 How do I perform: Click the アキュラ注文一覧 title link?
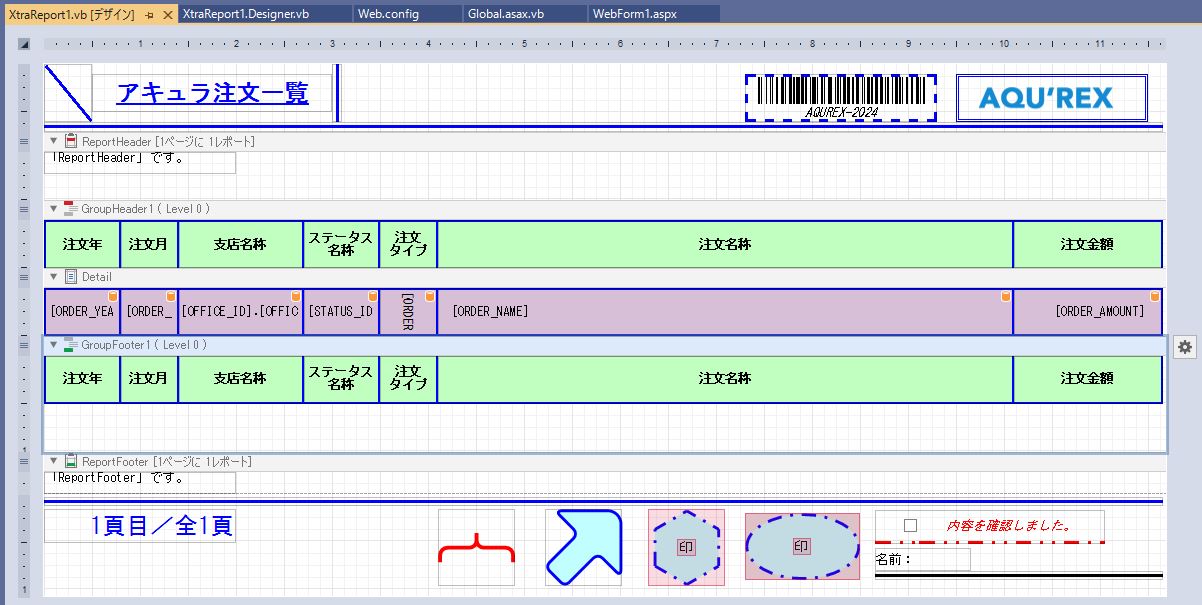[212, 93]
